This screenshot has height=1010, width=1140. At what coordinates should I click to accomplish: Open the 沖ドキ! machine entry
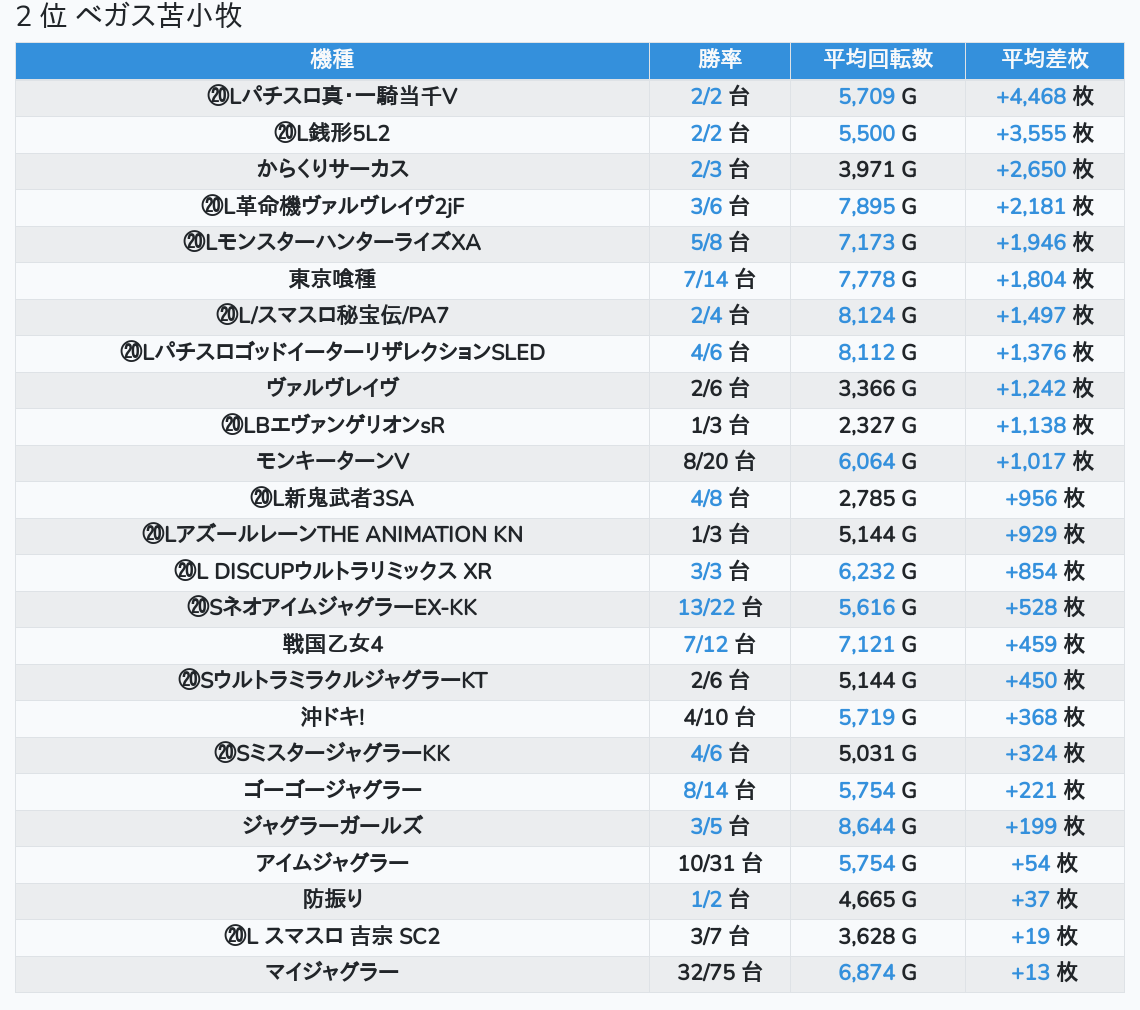(x=332, y=717)
